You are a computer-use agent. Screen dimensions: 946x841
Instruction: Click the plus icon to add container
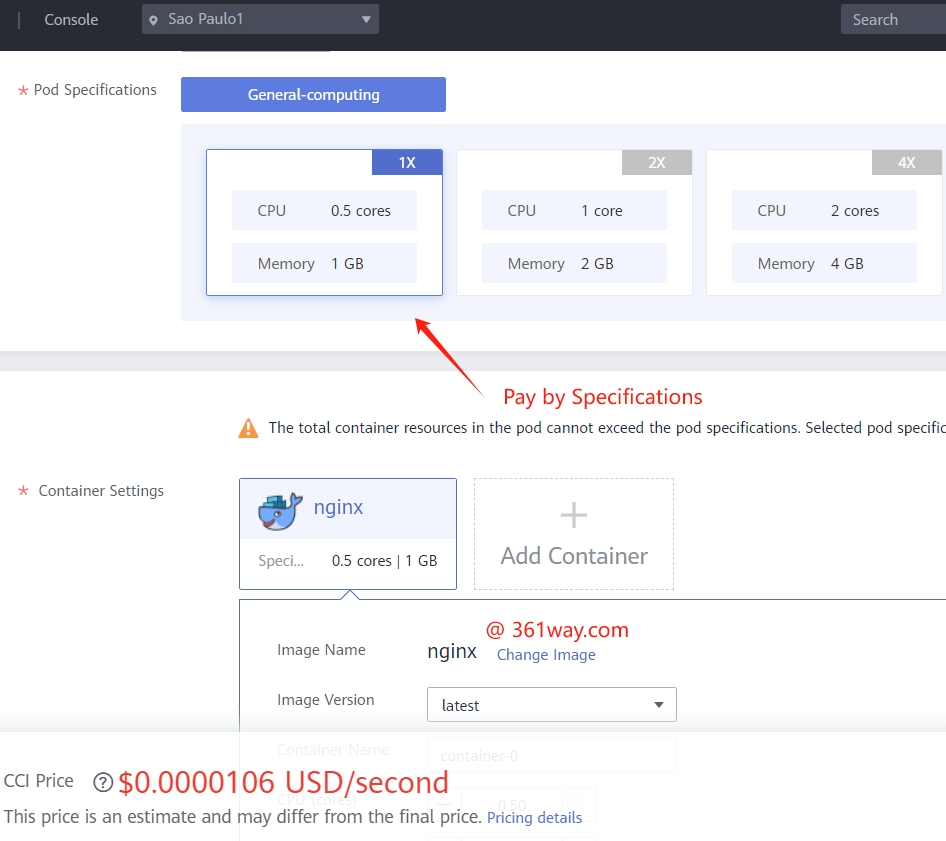[574, 516]
